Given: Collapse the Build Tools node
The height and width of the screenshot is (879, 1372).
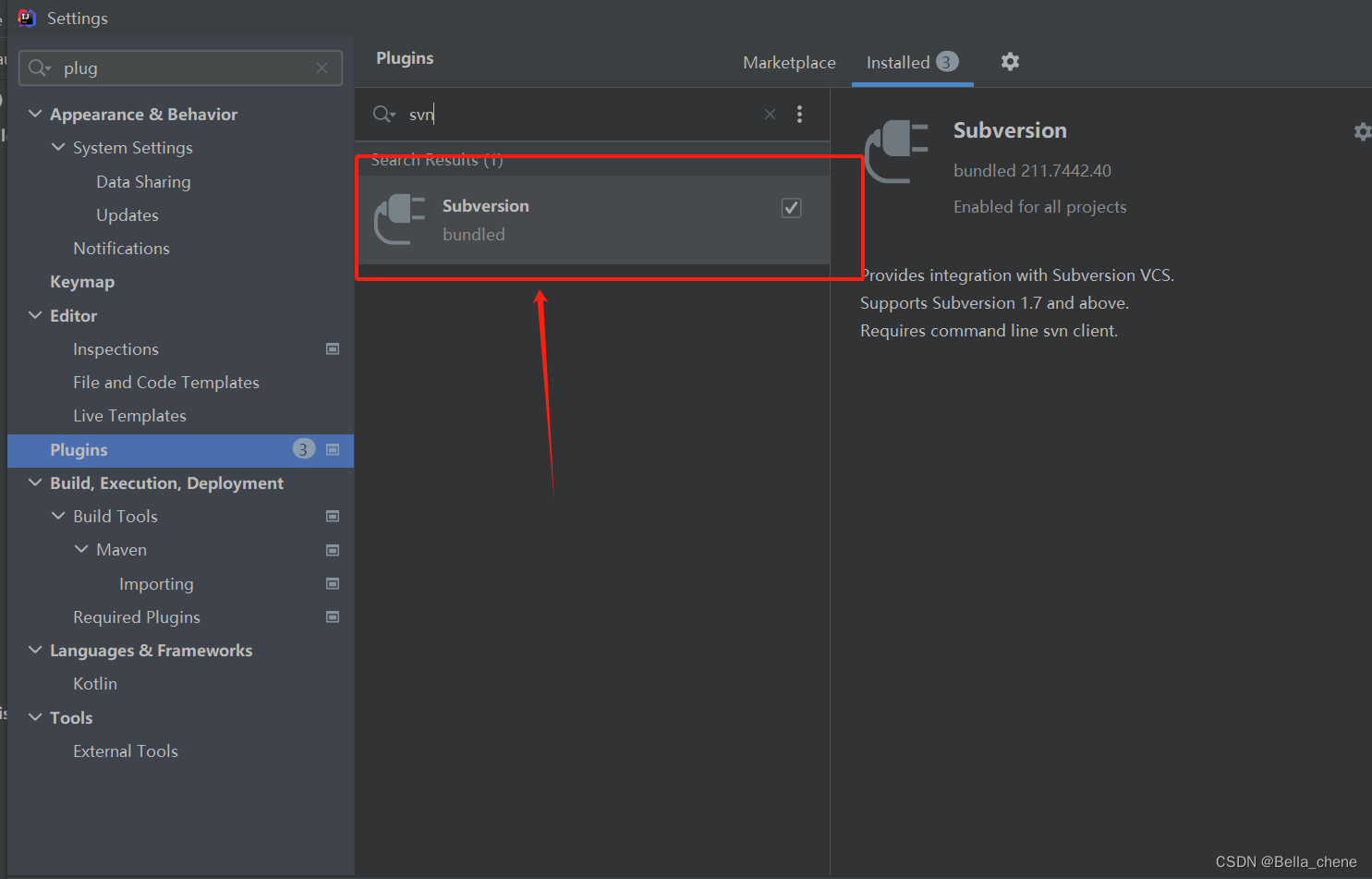Looking at the screenshot, I should pos(58,516).
